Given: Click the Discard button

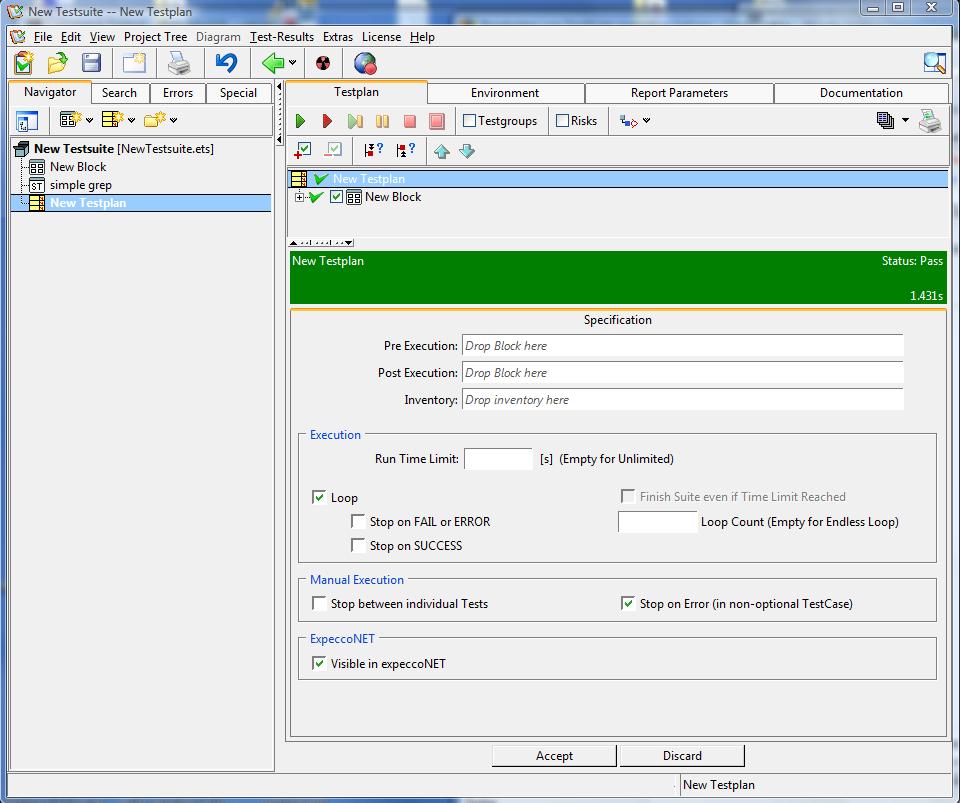Looking at the screenshot, I should click(682, 756).
